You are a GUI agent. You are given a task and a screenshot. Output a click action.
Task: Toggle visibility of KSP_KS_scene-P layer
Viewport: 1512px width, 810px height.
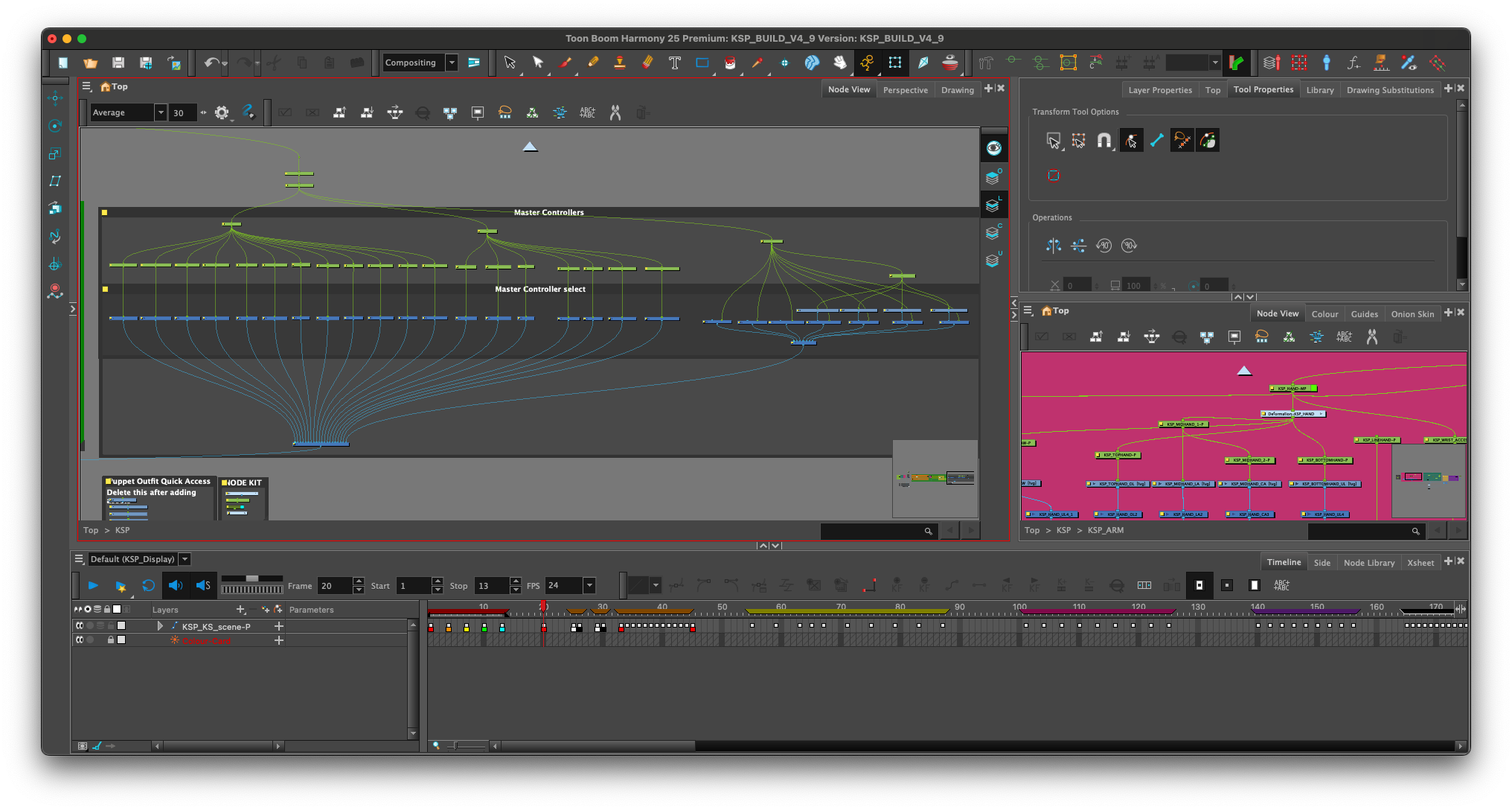click(80, 626)
